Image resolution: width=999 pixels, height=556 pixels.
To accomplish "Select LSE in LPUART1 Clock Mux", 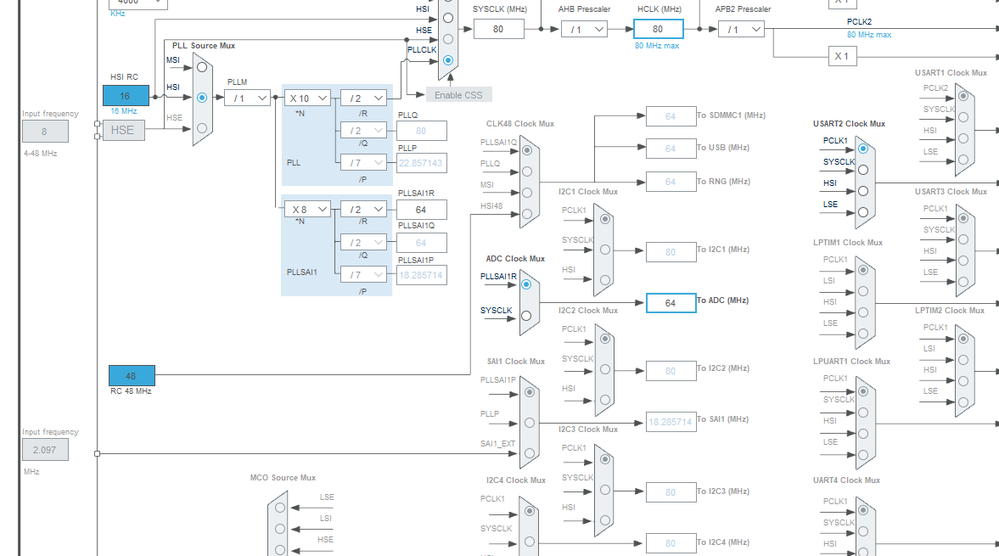I will tap(863, 455).
